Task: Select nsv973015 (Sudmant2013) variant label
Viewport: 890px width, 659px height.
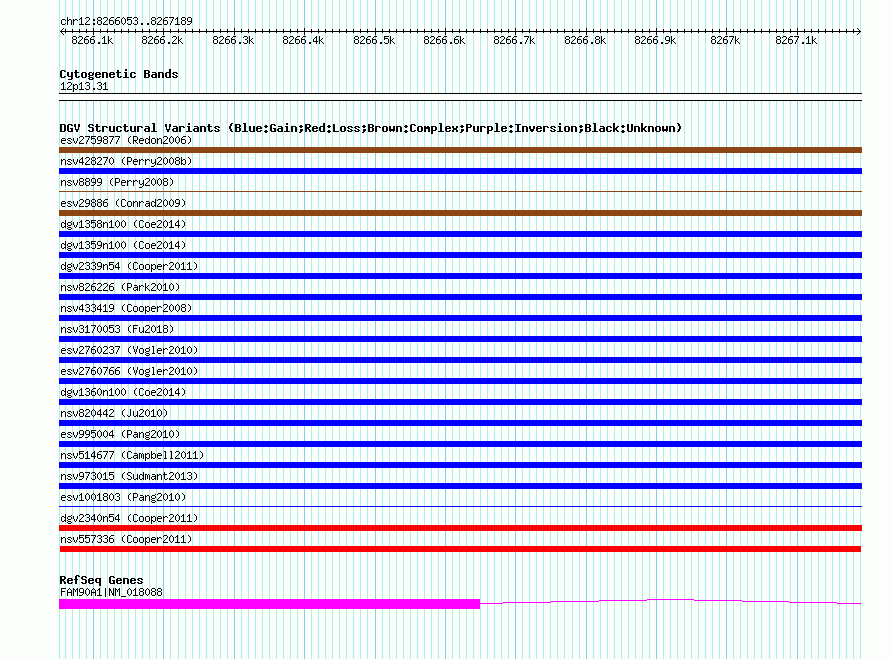Action: [129, 476]
